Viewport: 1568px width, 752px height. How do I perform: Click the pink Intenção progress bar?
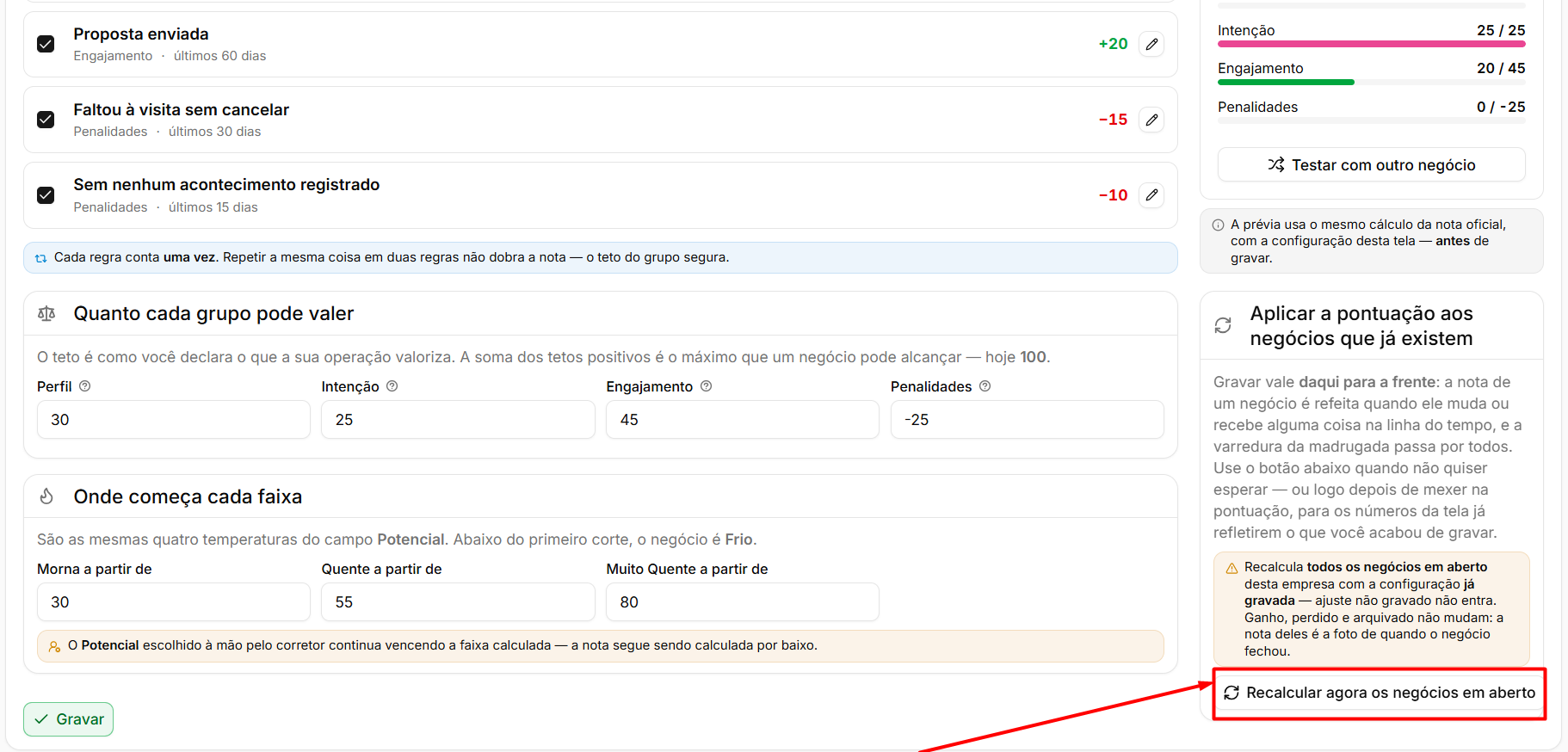pyautogui.click(x=1371, y=44)
